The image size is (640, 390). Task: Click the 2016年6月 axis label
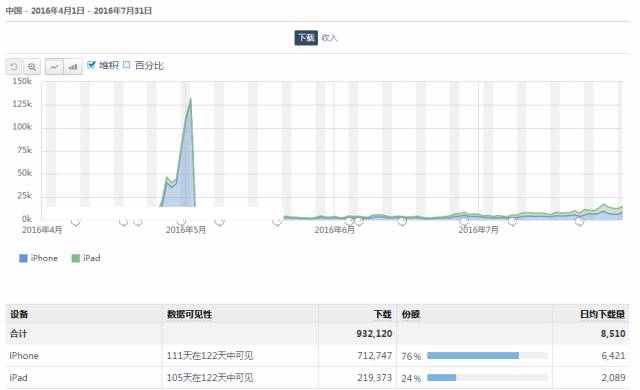[x=335, y=230]
